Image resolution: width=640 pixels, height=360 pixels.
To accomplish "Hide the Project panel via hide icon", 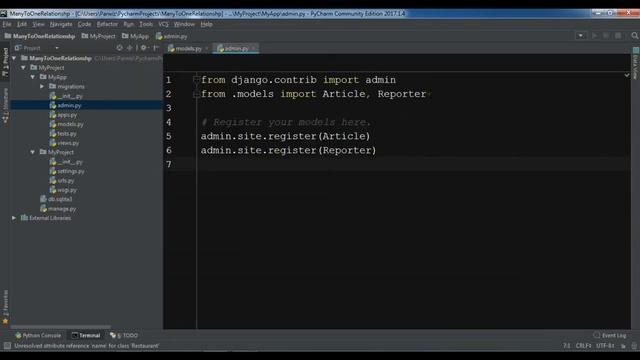I will click(x=156, y=48).
